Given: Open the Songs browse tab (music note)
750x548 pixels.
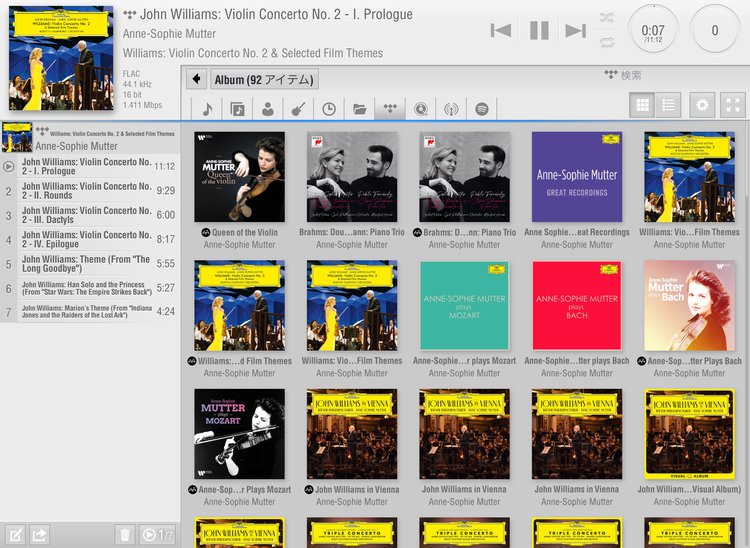Looking at the screenshot, I should 207,109.
